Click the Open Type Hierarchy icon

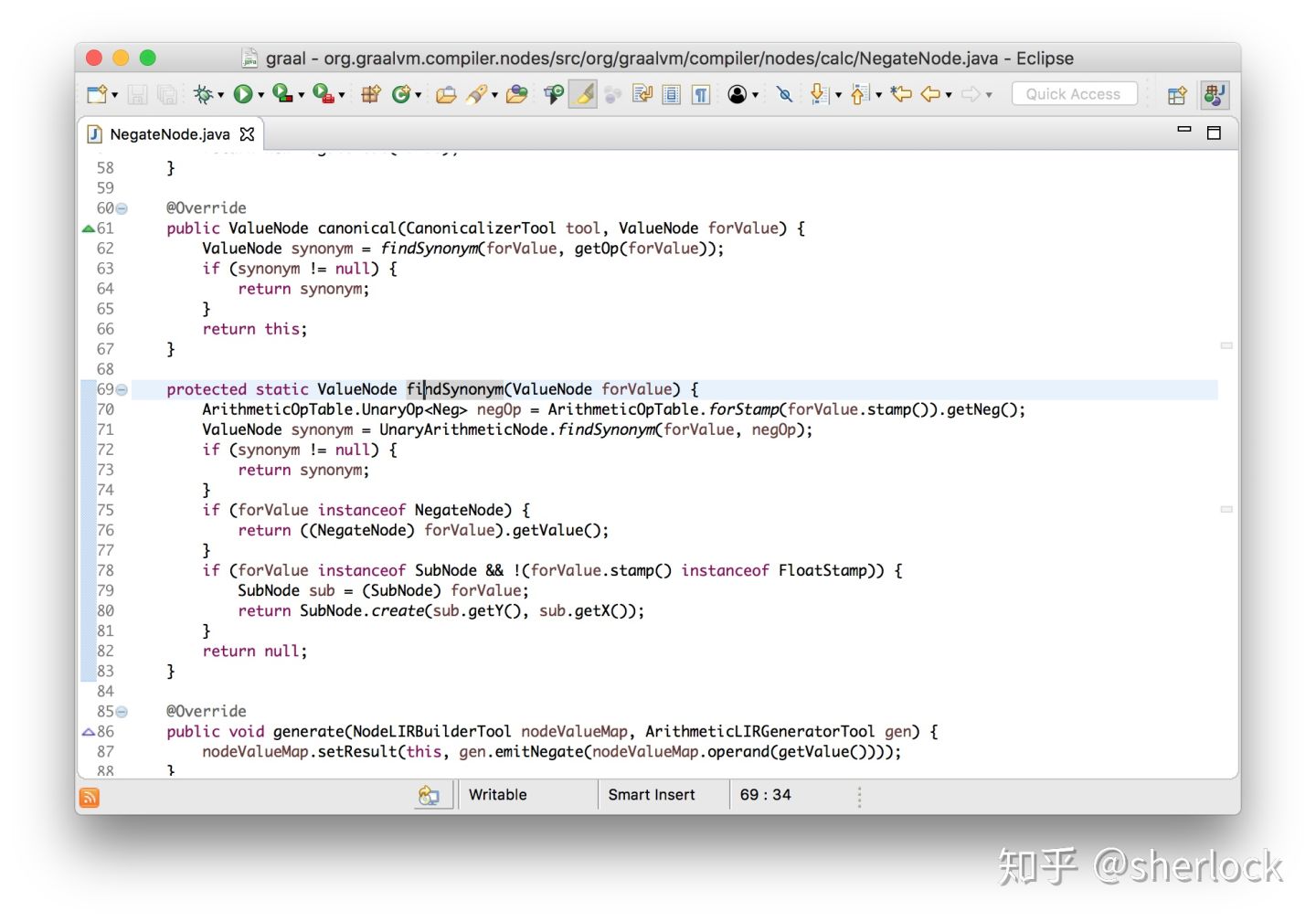pyautogui.click(x=554, y=94)
